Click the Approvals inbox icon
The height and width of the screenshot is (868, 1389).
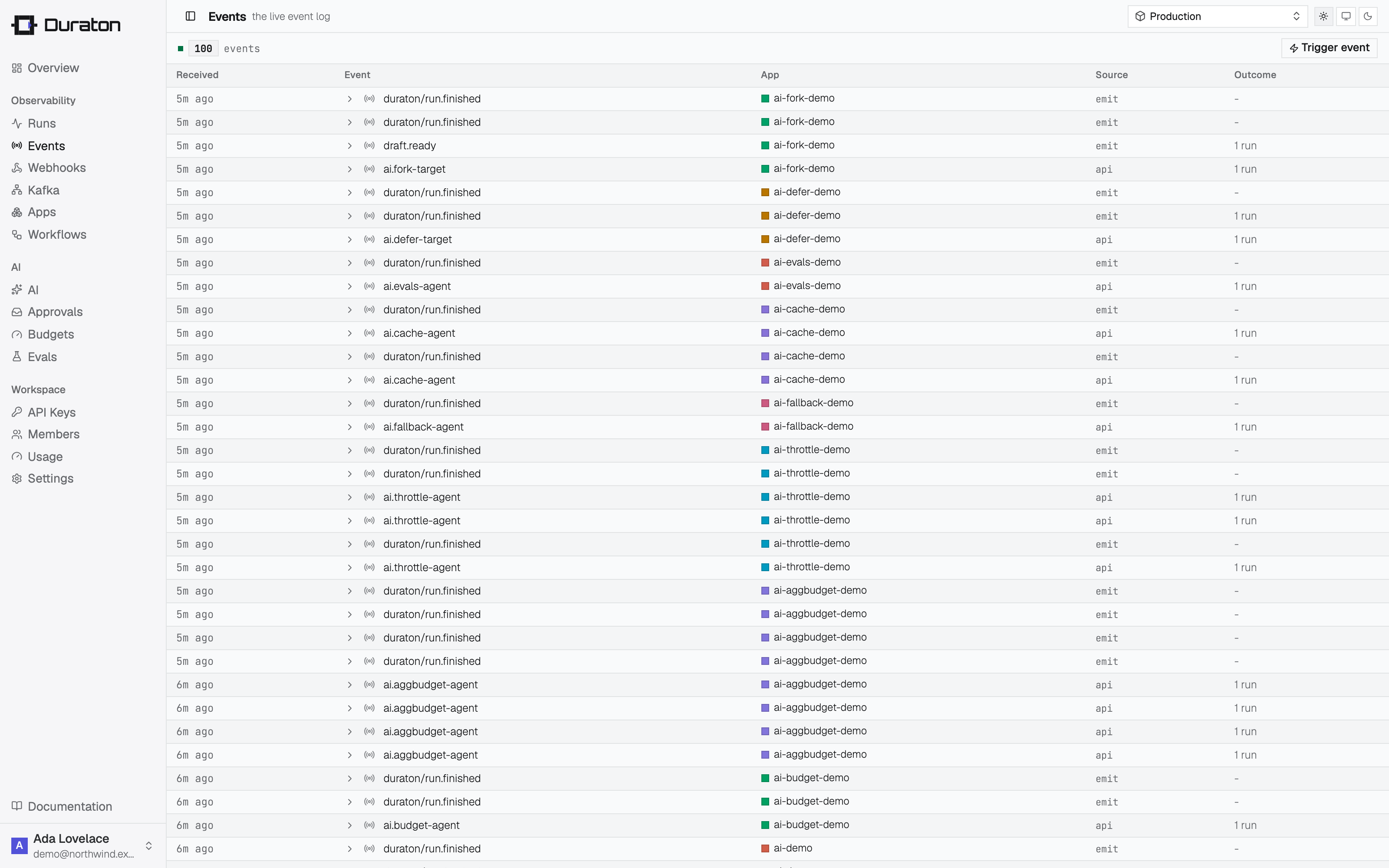[16, 312]
